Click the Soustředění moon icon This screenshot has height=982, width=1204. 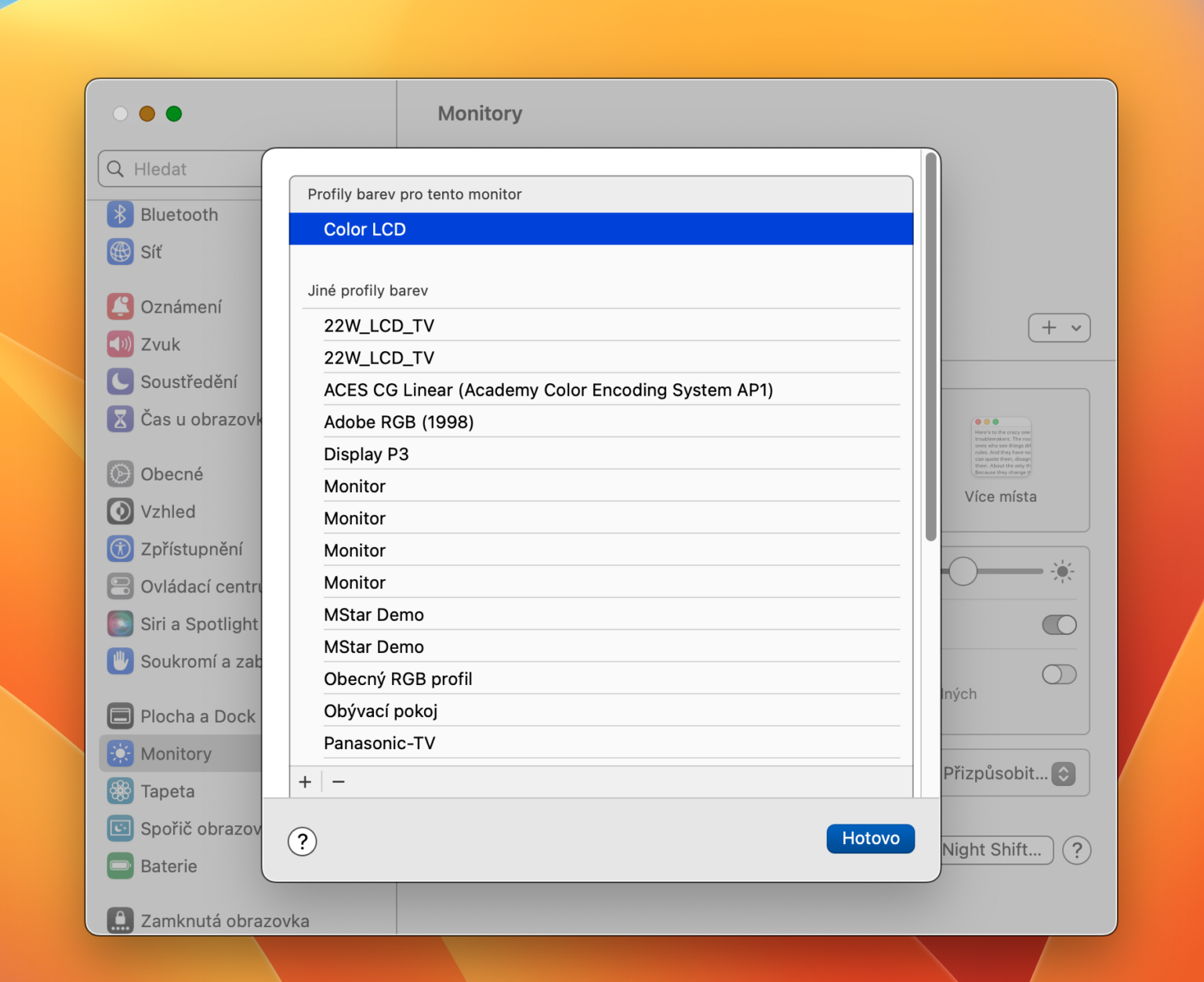click(120, 382)
